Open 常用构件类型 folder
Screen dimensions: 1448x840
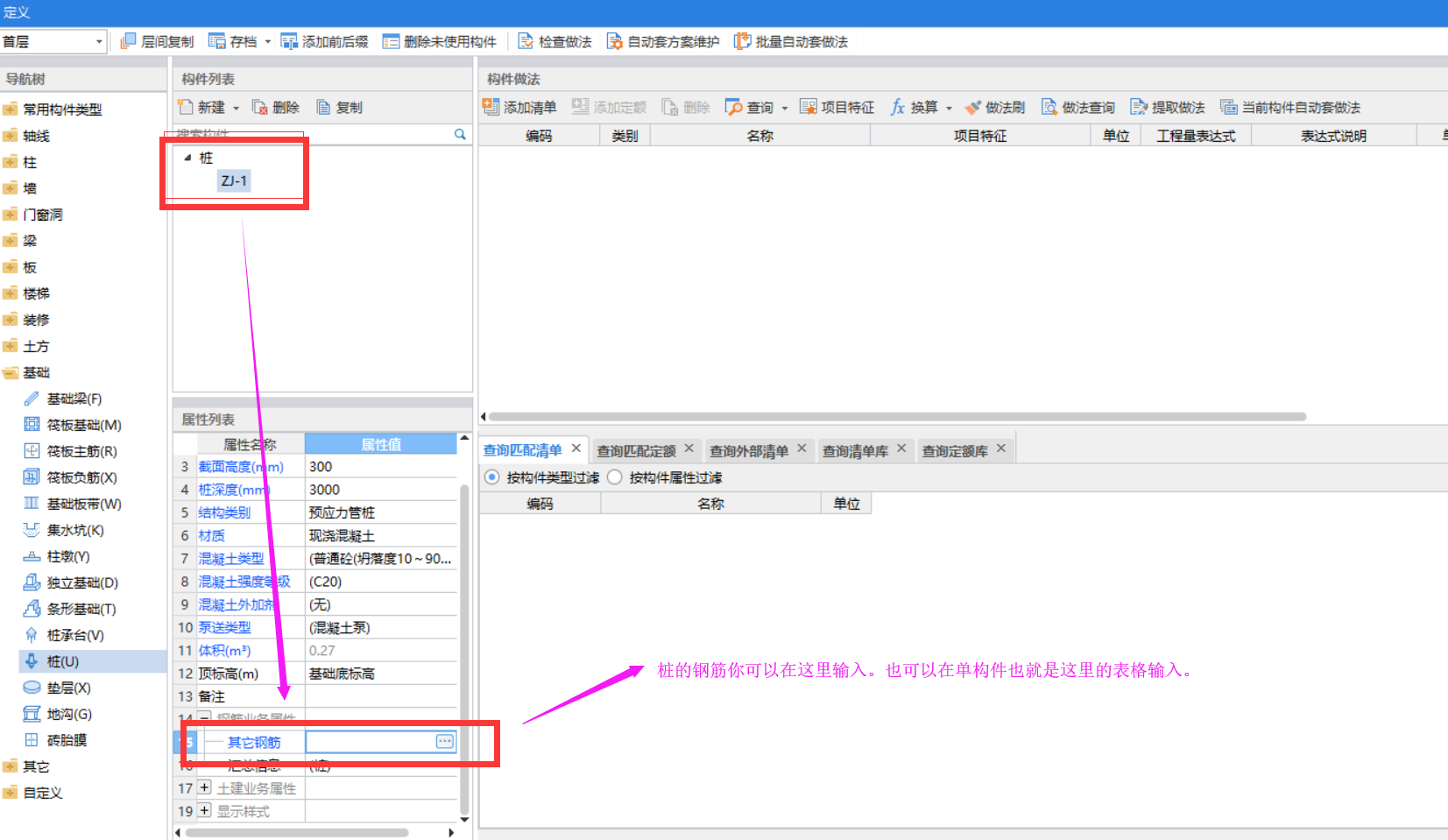tap(62, 109)
